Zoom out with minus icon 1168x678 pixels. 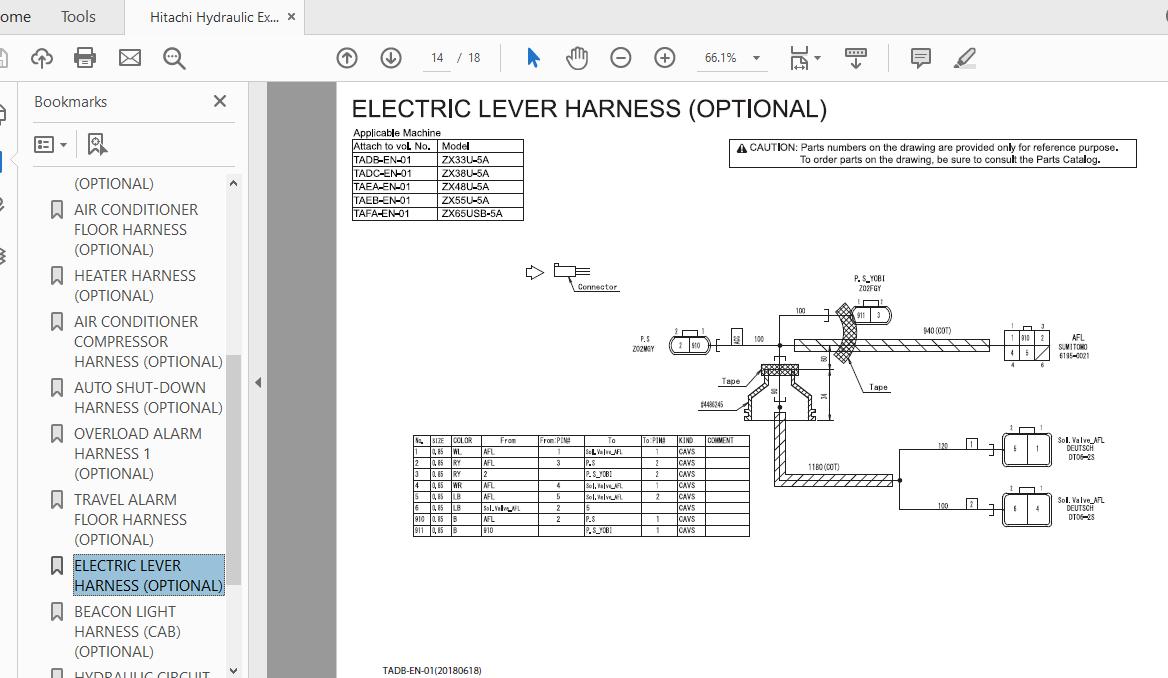(620, 57)
